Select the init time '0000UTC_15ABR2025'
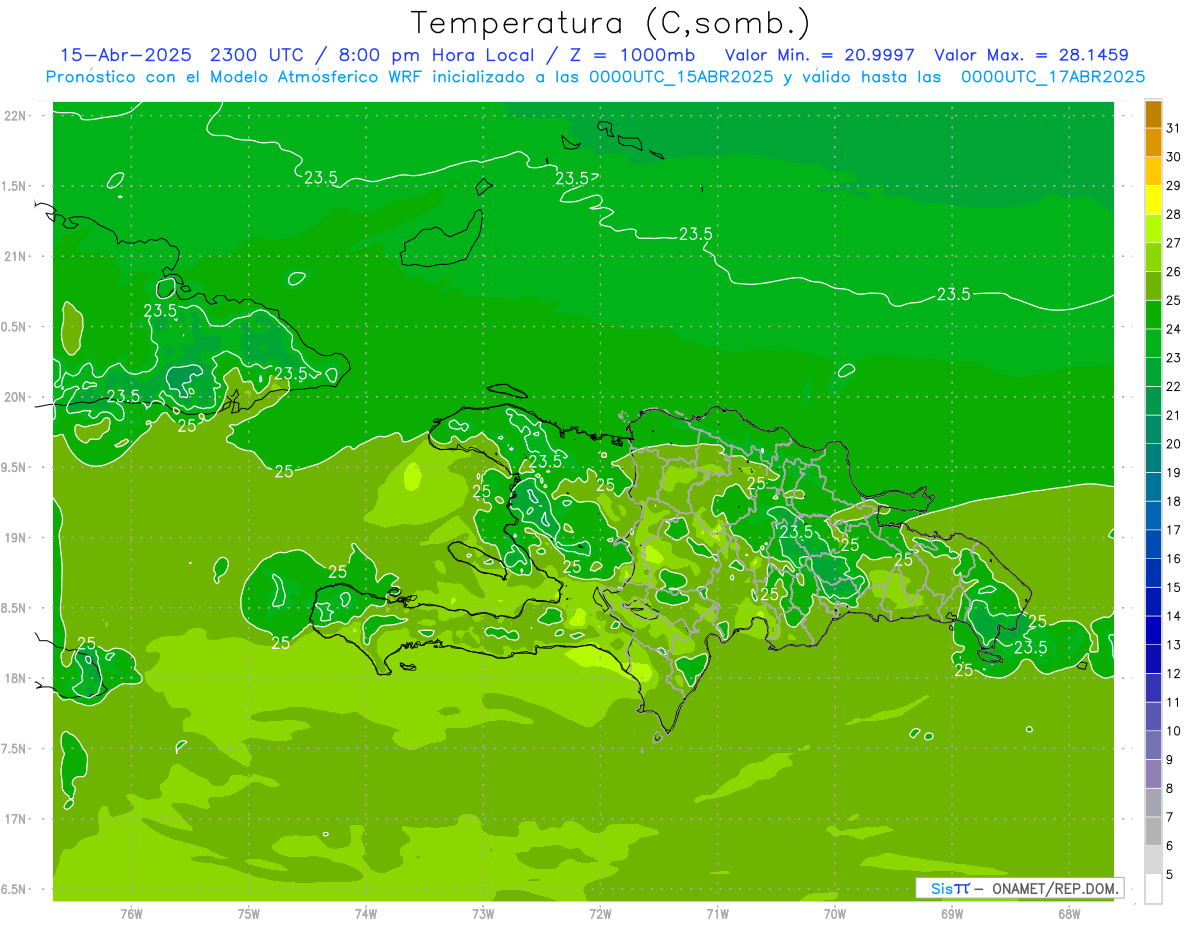 [681, 77]
